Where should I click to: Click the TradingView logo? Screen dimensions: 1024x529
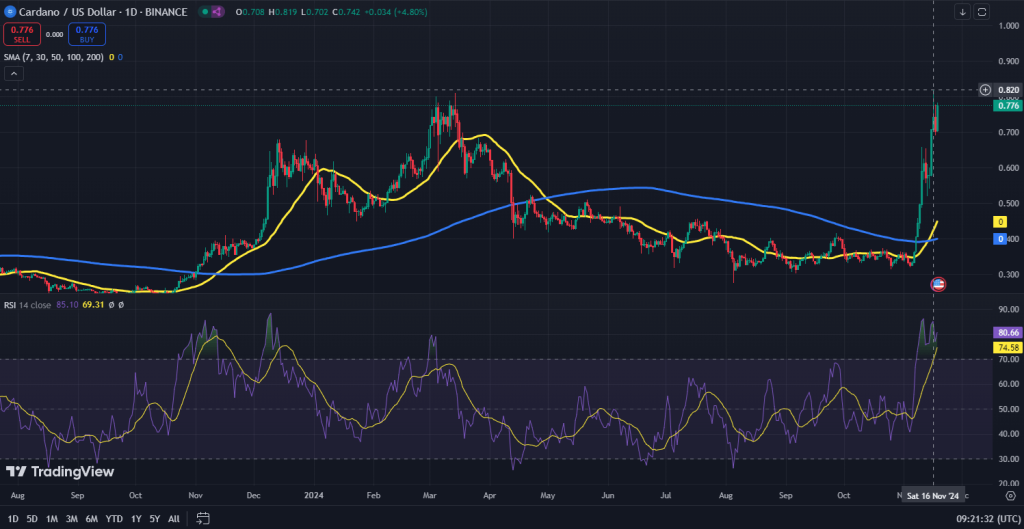pyautogui.click(x=60, y=472)
